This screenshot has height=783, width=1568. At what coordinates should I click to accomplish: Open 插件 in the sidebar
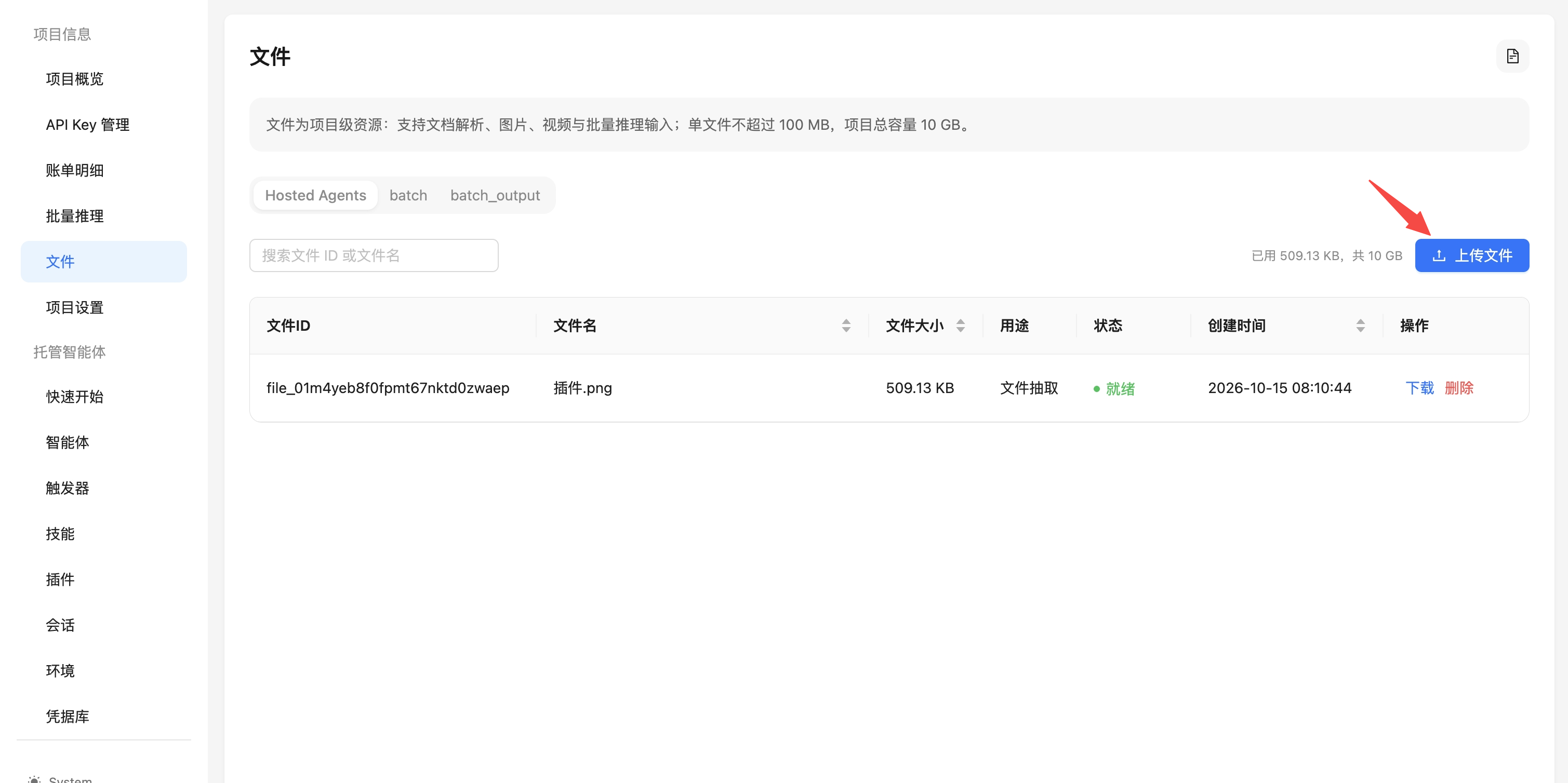click(103, 579)
